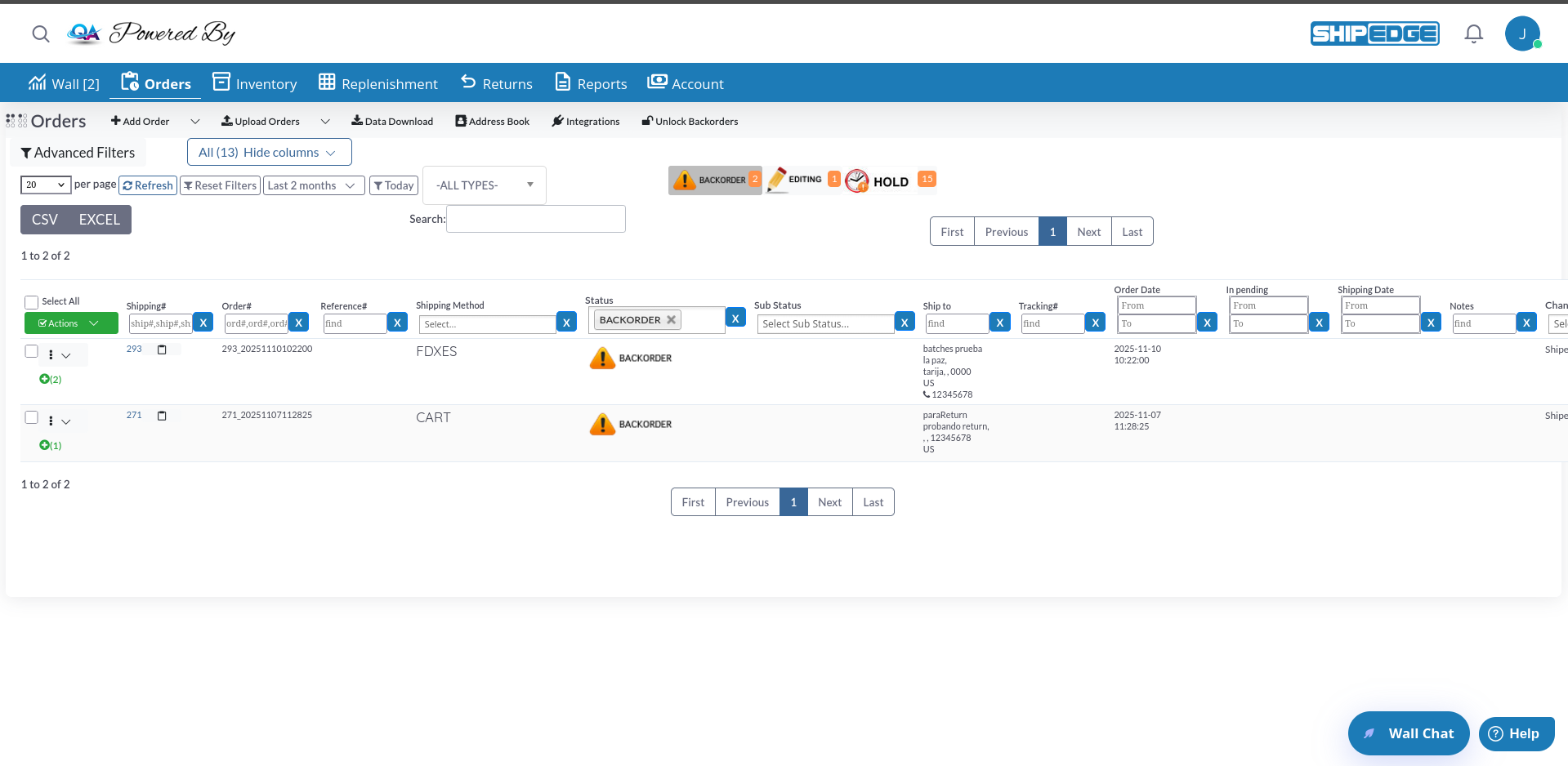Open the green Actions dropdown
1568x766 pixels.
[71, 323]
